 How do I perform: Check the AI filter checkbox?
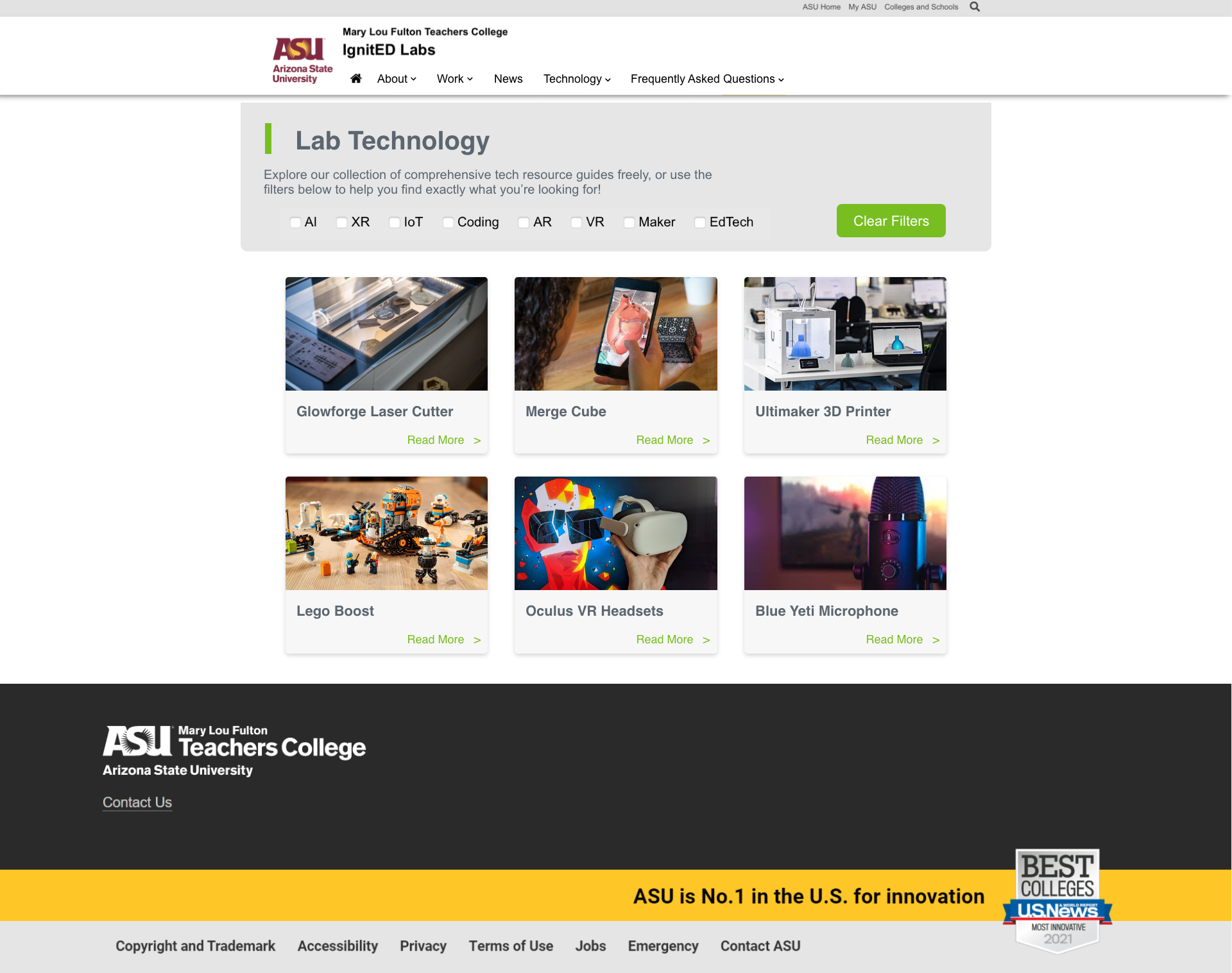point(295,223)
